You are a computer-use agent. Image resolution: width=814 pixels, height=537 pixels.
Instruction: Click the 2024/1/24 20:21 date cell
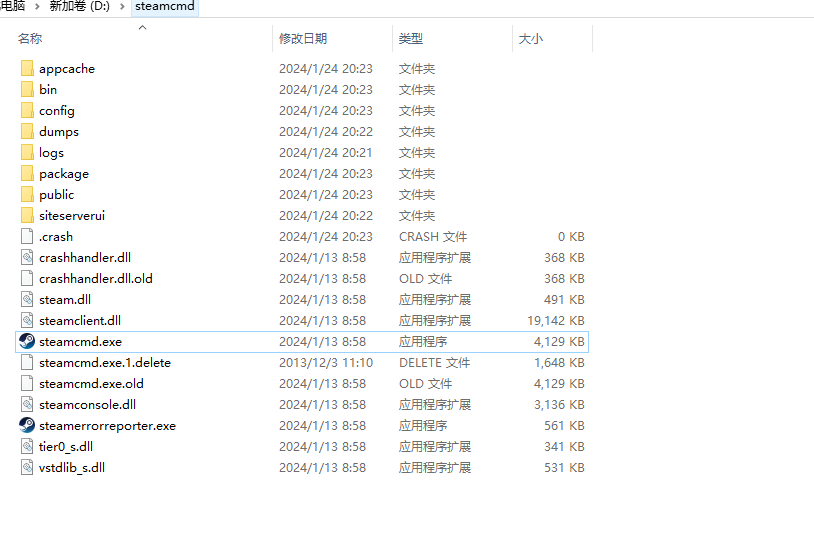coord(325,153)
